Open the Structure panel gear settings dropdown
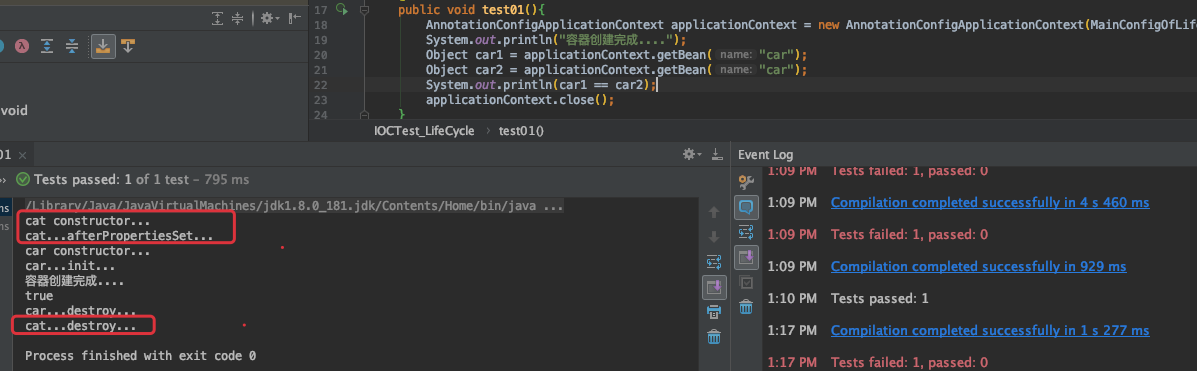This screenshot has width=1197, height=371. pos(270,18)
